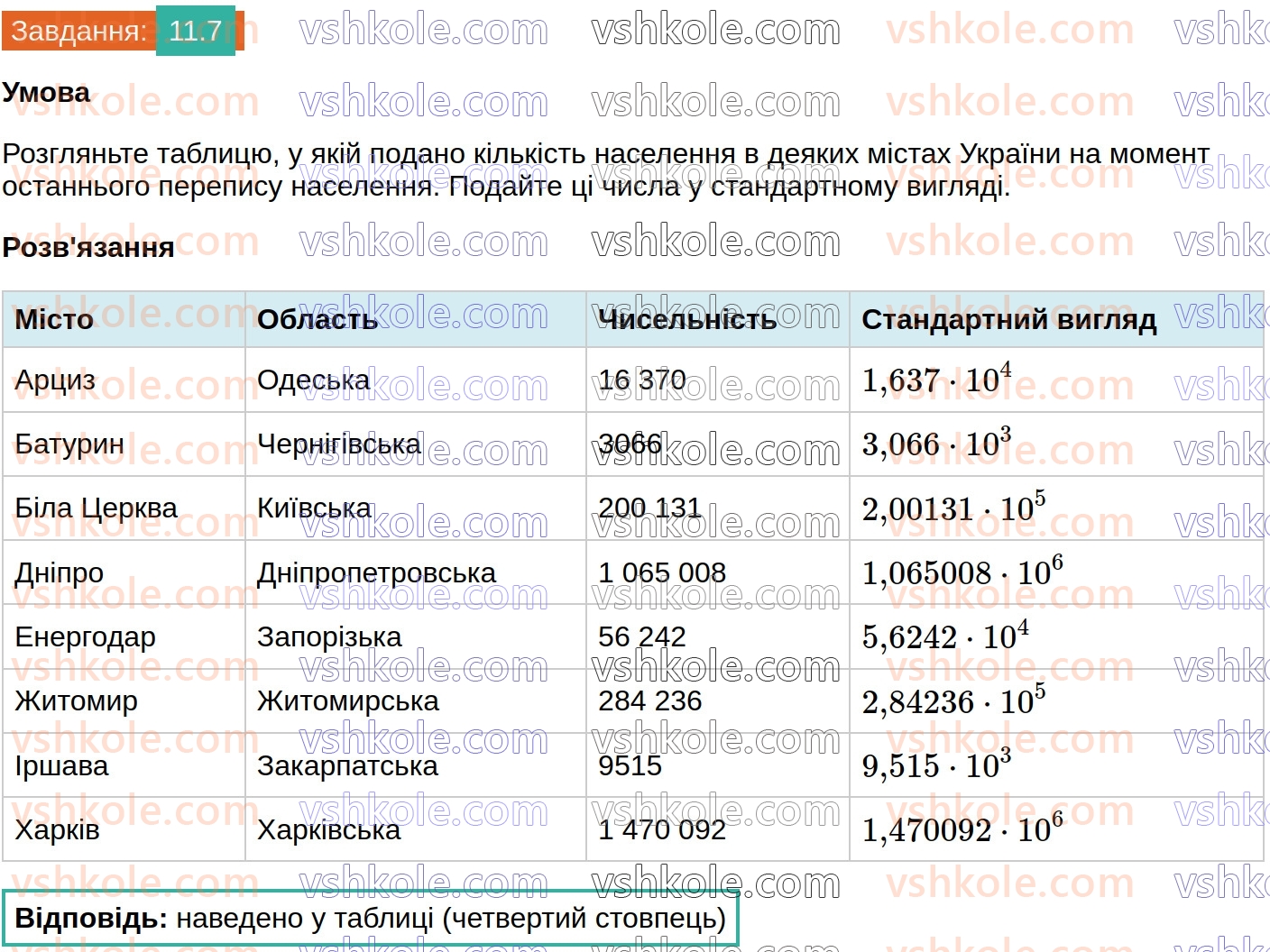The image size is (1270, 952).
Task: Select the region cell 'Харківська'
Action: click(329, 830)
